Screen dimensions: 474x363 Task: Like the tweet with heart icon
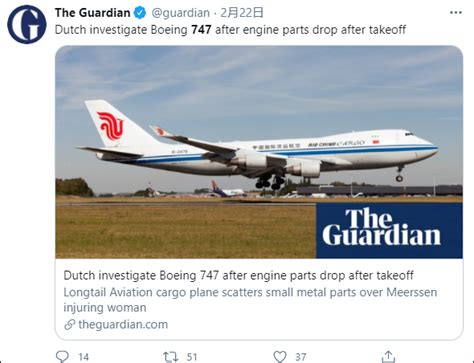coord(280,356)
